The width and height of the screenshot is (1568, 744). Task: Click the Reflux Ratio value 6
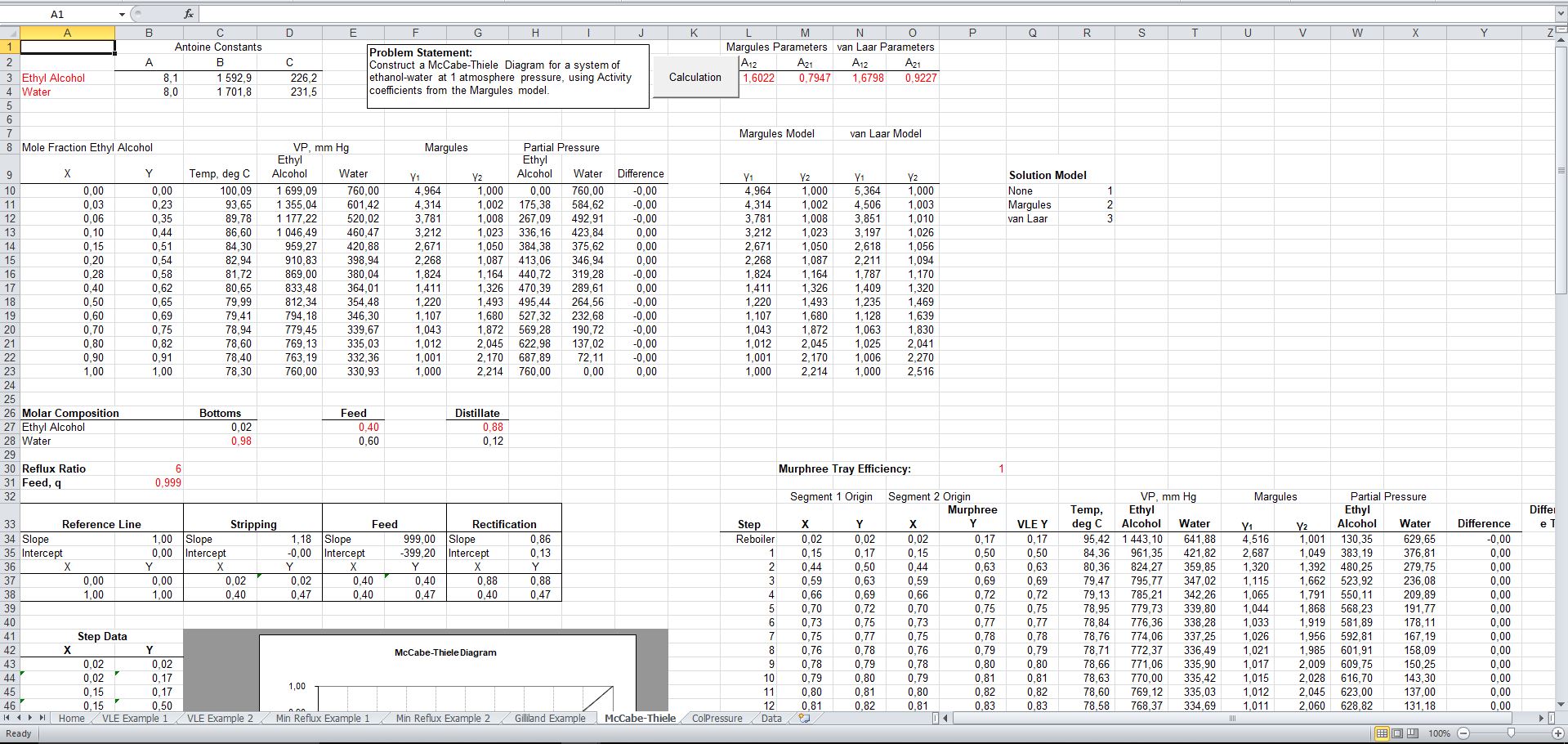[x=178, y=468]
